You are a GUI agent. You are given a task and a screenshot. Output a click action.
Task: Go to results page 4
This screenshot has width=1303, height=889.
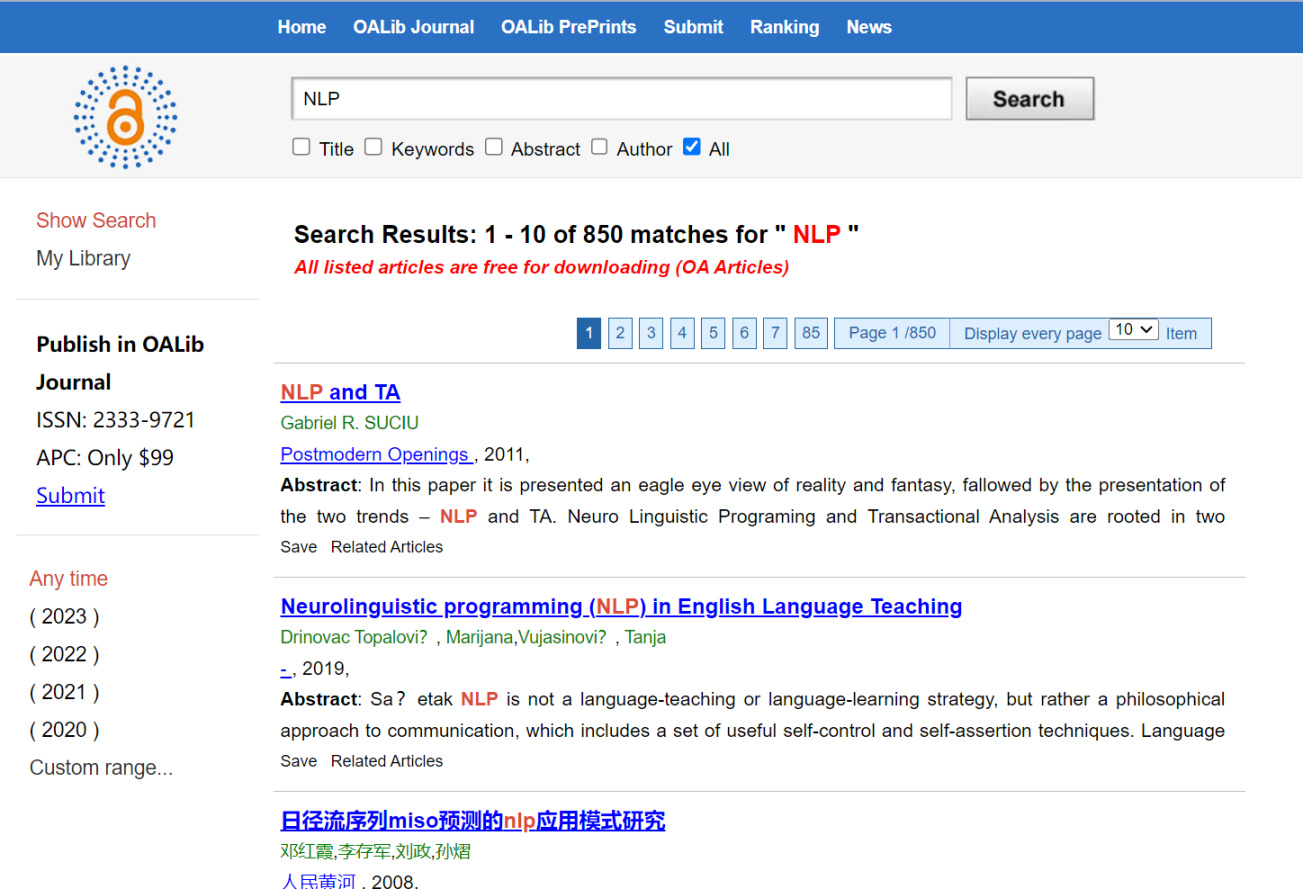tap(682, 333)
